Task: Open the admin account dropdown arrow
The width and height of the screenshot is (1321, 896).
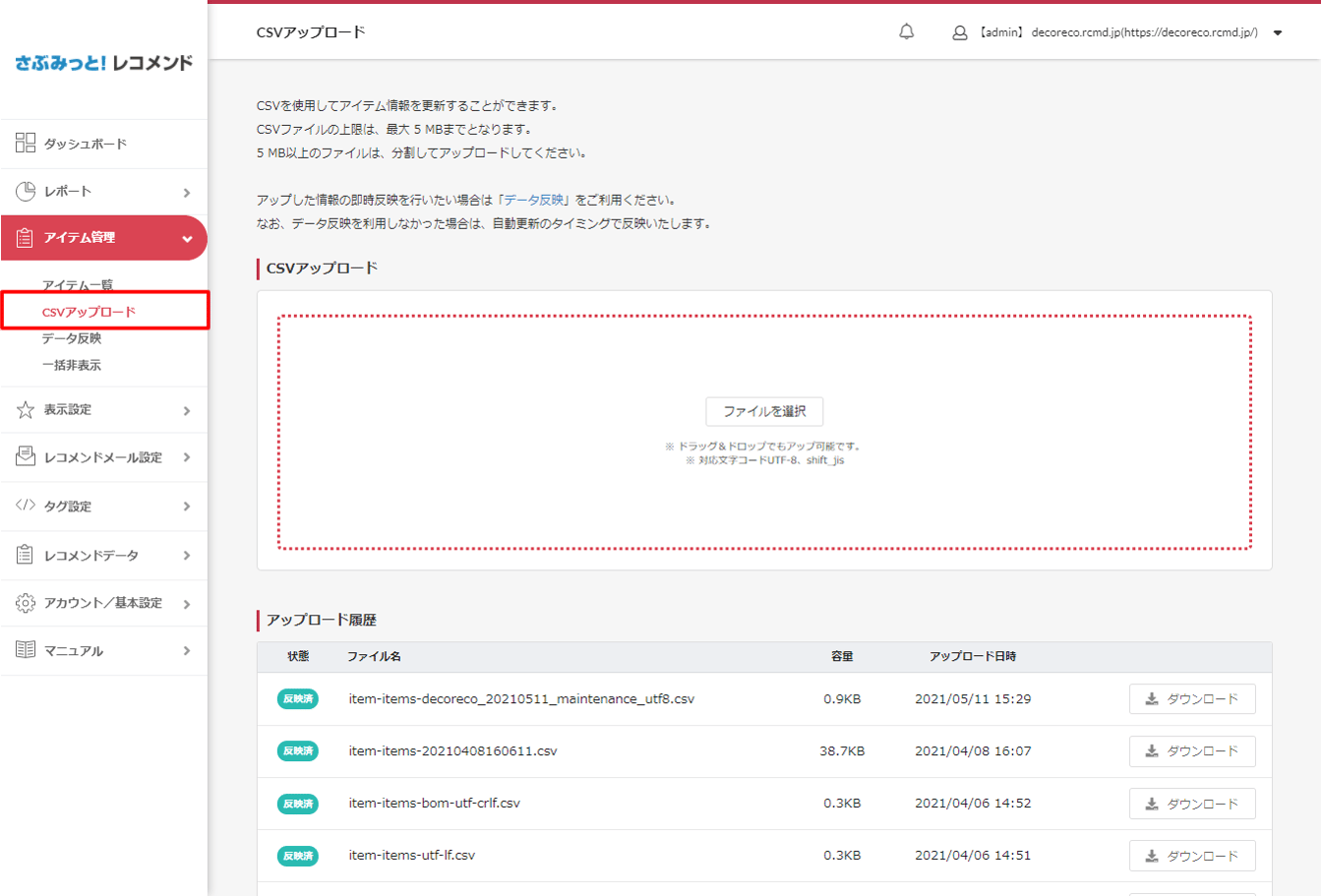Action: tap(1278, 33)
